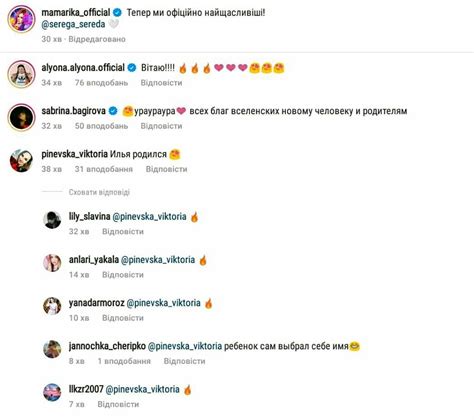Click alyona.alyona.official verified badge icon
The height and width of the screenshot is (420, 474).
point(132,68)
